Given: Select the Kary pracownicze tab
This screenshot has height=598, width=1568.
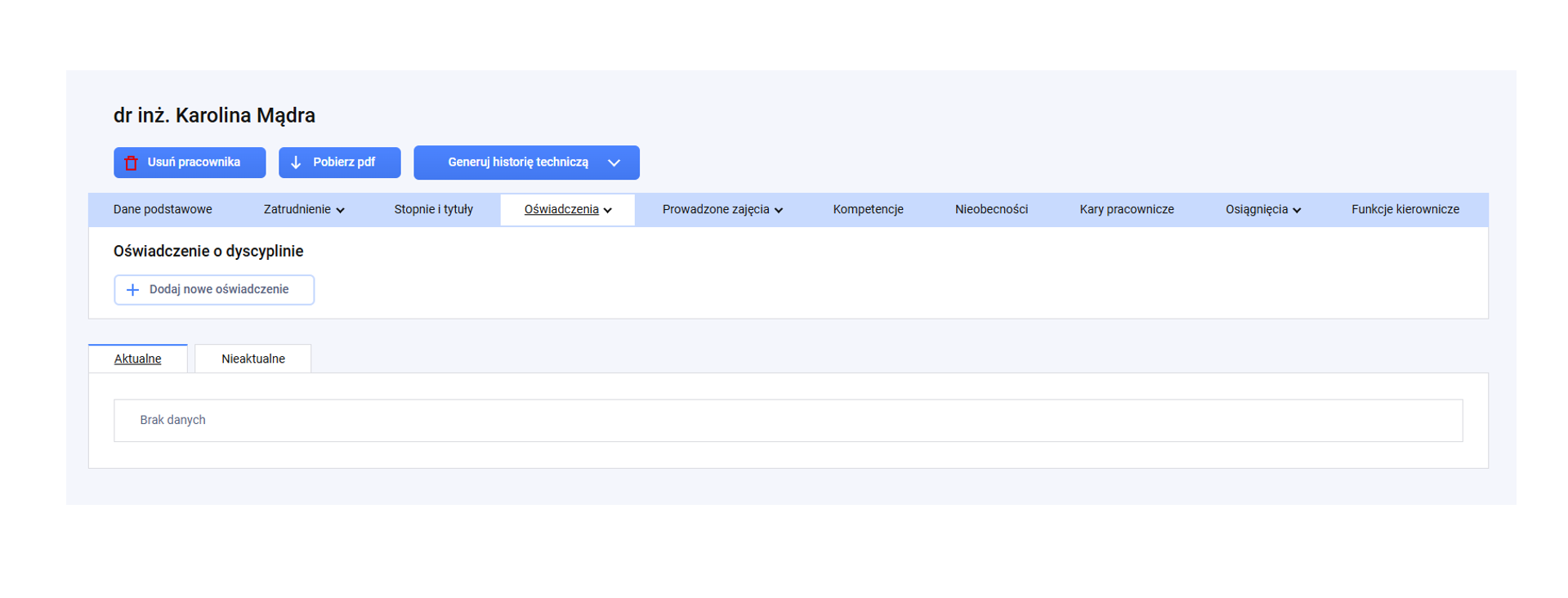Looking at the screenshot, I should pyautogui.click(x=1127, y=209).
